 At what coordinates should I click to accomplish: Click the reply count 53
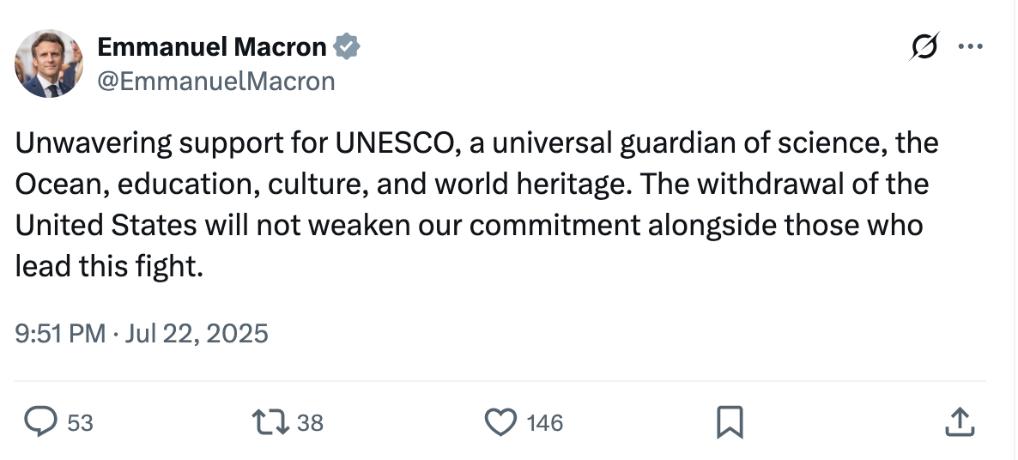tap(80, 423)
